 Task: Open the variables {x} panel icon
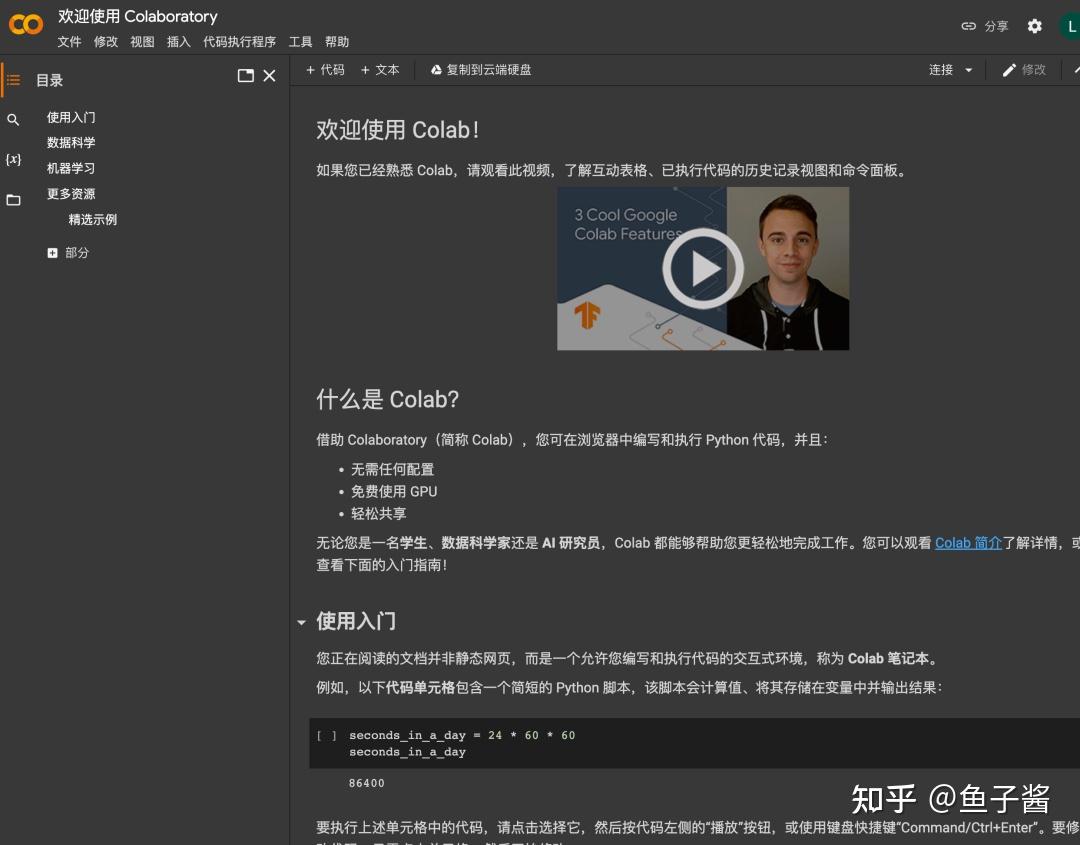tap(13, 159)
